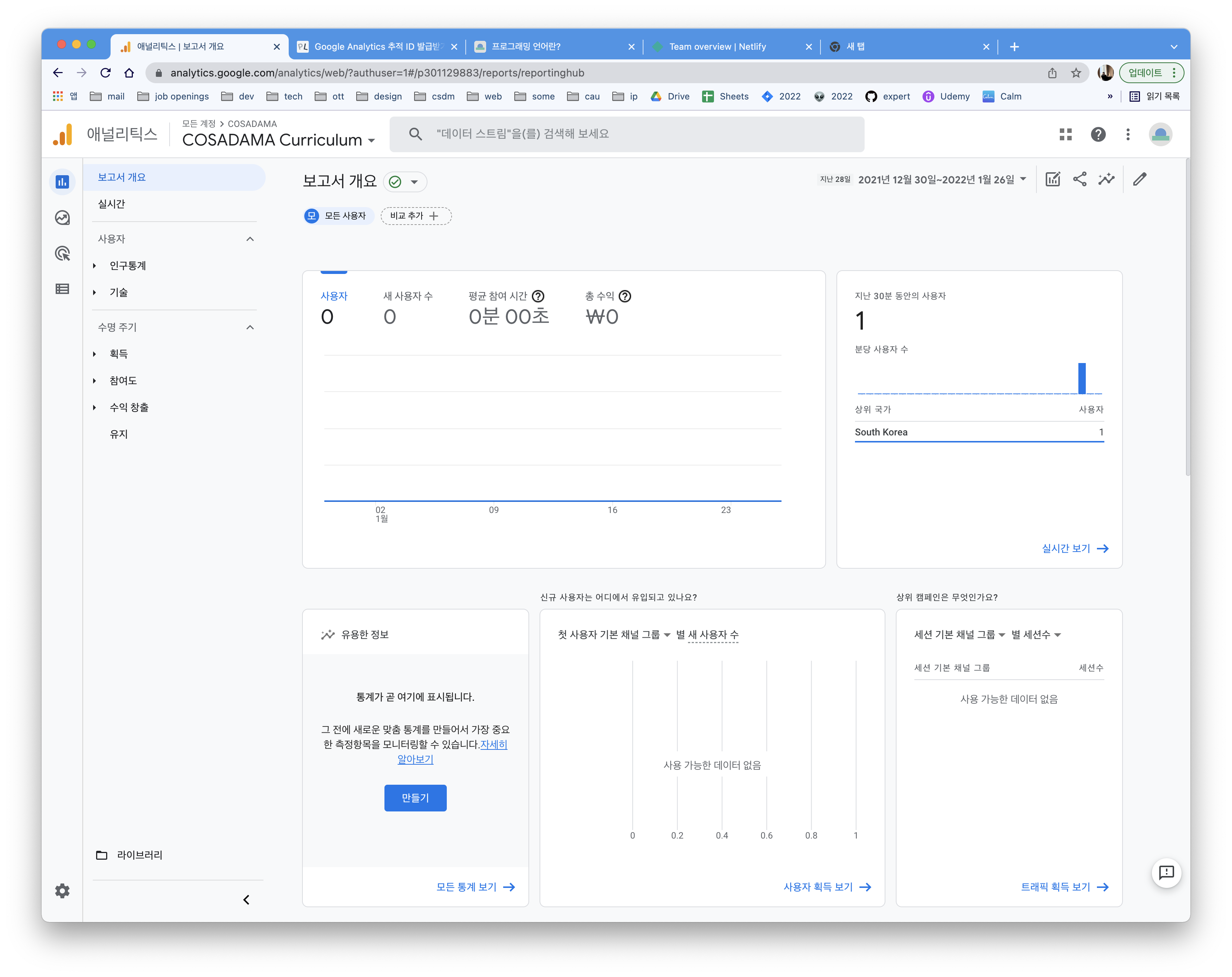Edit the report using the pencil icon
1232x977 pixels.
click(x=1140, y=179)
